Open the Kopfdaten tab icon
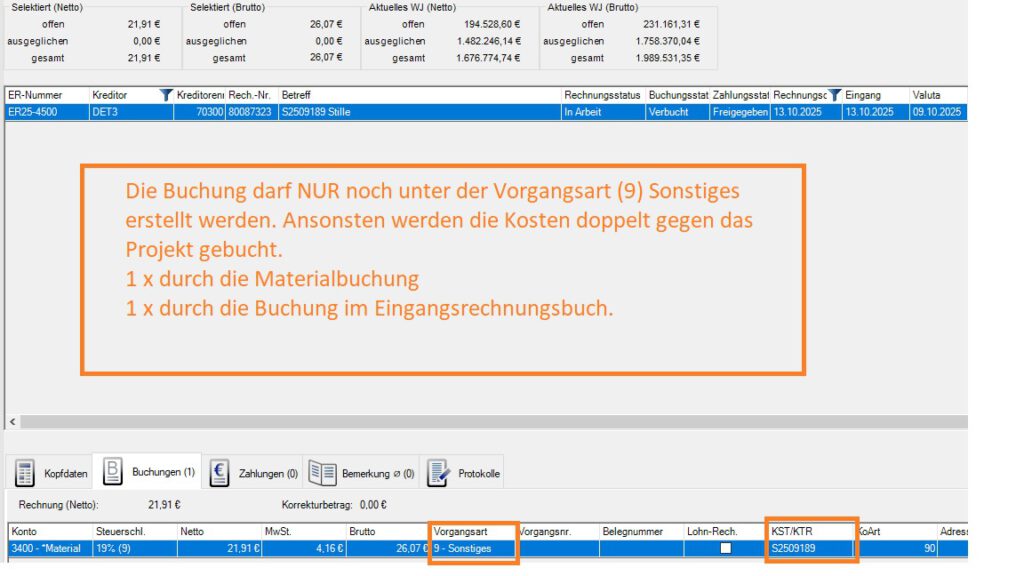 pyautogui.click(x=25, y=472)
